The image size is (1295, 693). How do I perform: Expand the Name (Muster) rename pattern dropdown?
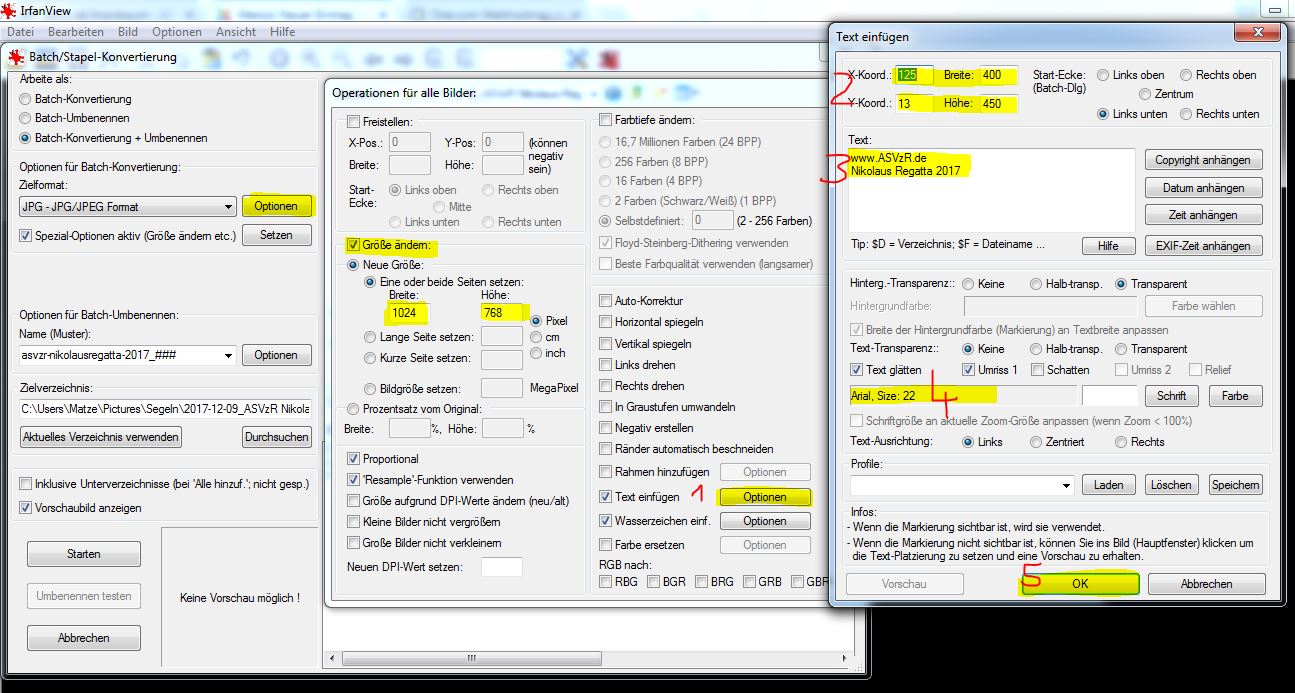click(x=227, y=355)
